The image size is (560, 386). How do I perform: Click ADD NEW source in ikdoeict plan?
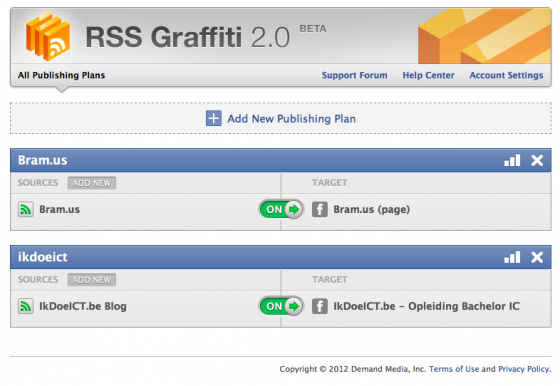pos(92,280)
